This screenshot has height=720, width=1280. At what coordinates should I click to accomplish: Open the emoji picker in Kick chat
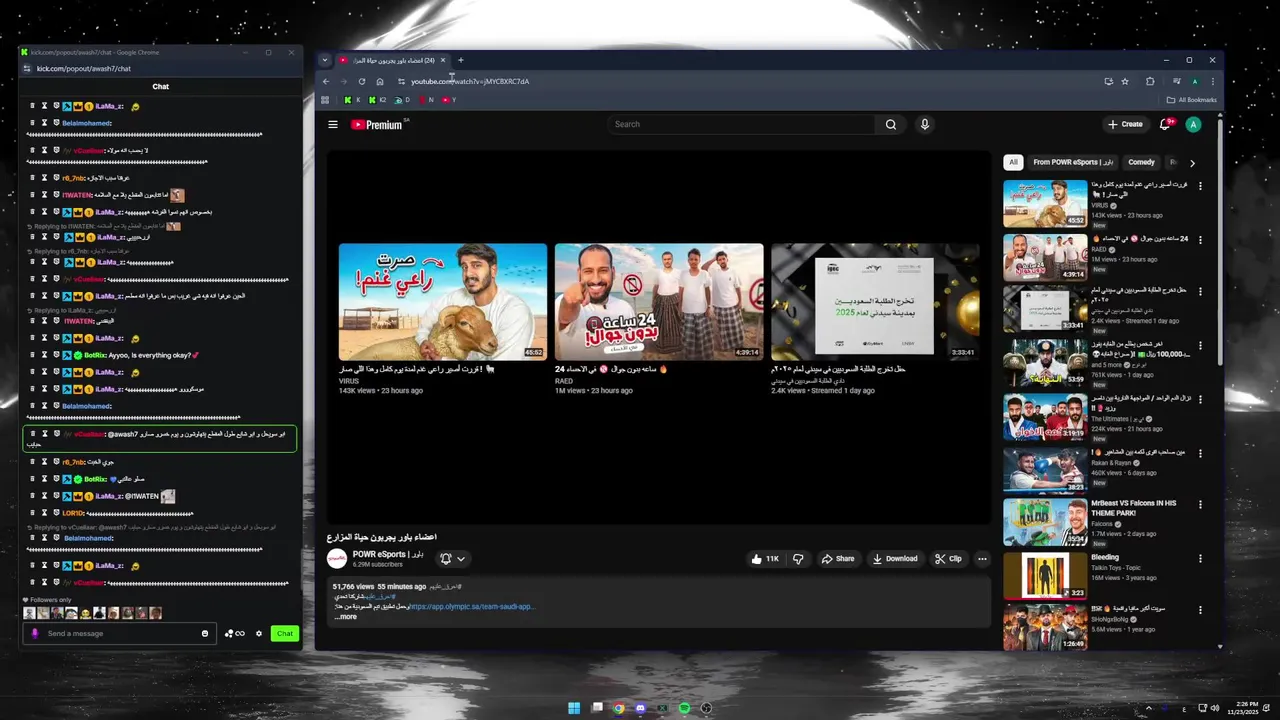click(x=205, y=633)
